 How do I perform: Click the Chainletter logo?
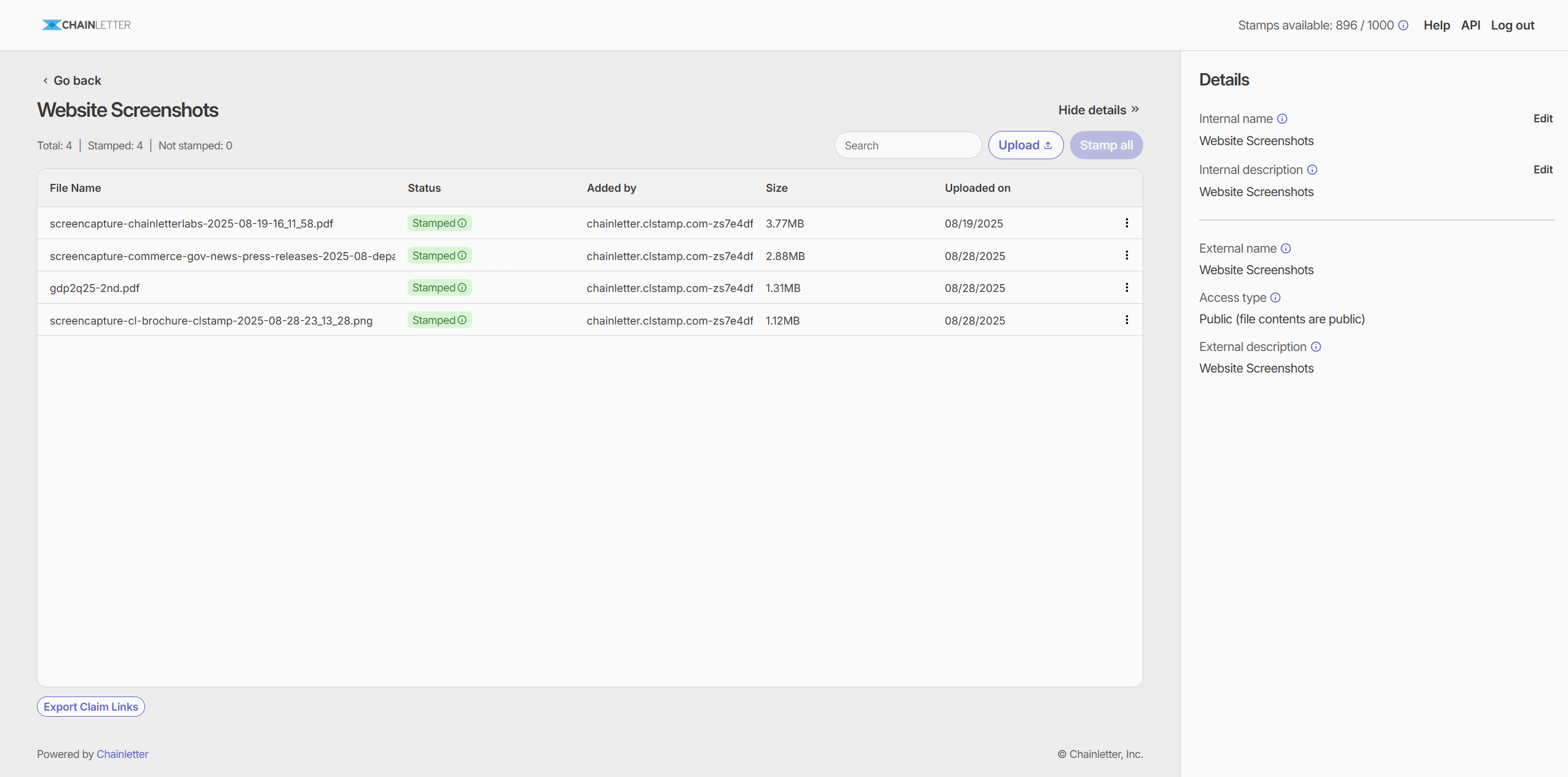coord(86,25)
